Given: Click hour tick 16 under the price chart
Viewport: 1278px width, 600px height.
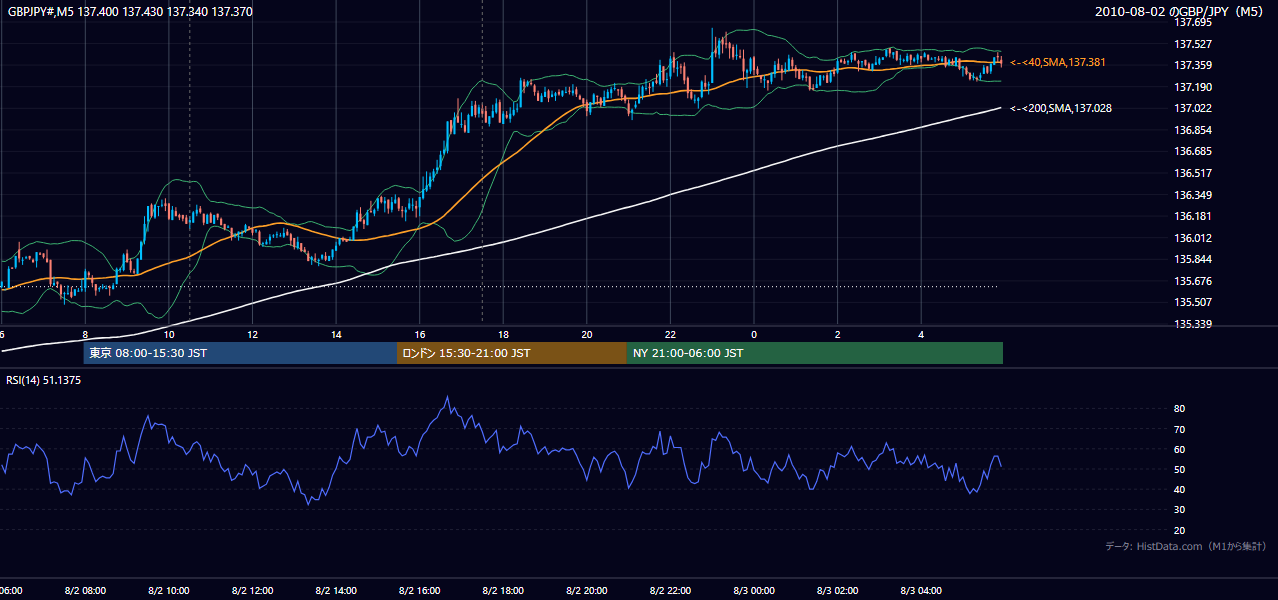Looking at the screenshot, I should point(420,334).
